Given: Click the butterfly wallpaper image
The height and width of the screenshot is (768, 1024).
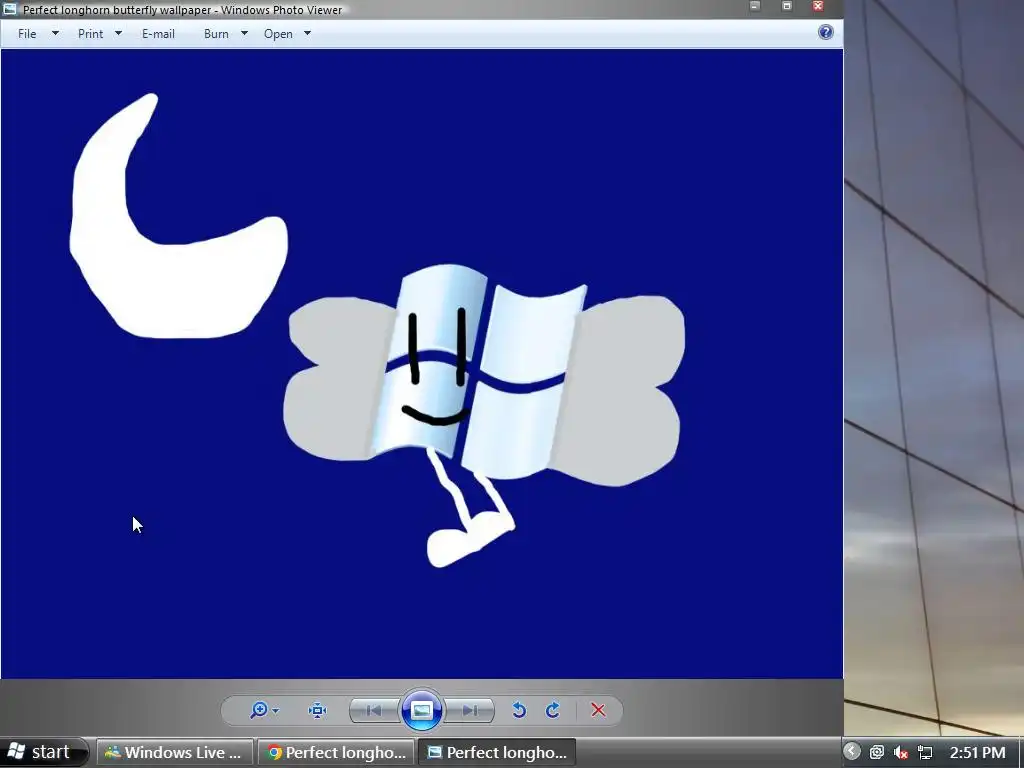Looking at the screenshot, I should [x=422, y=364].
